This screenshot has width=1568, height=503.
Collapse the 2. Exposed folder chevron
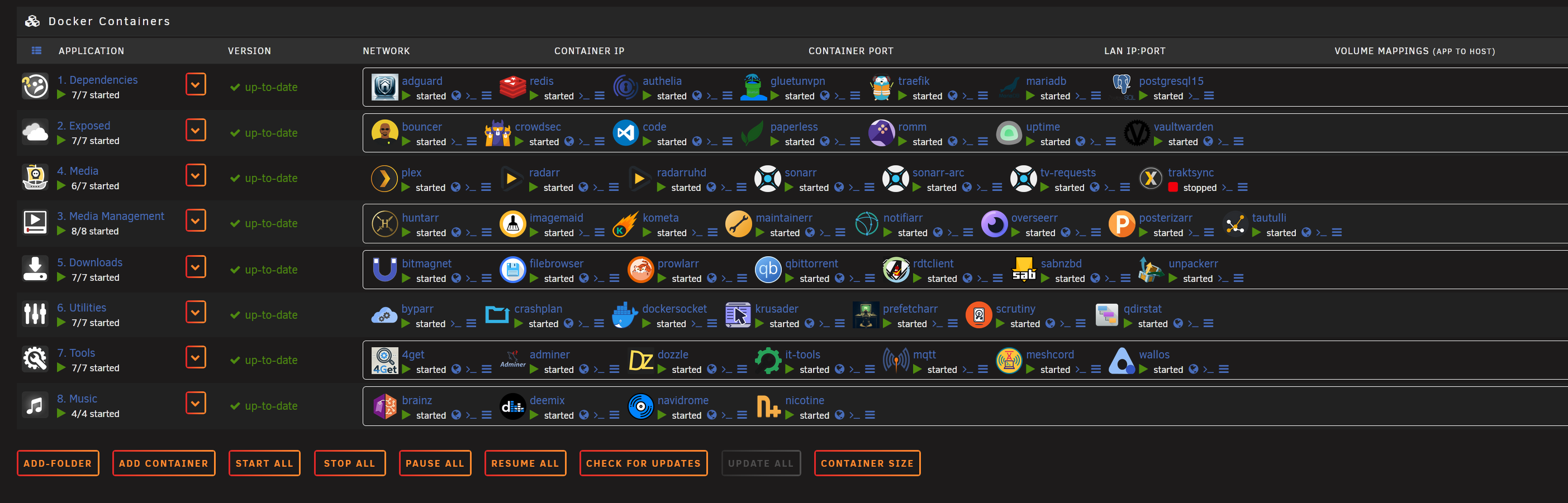coord(196,130)
